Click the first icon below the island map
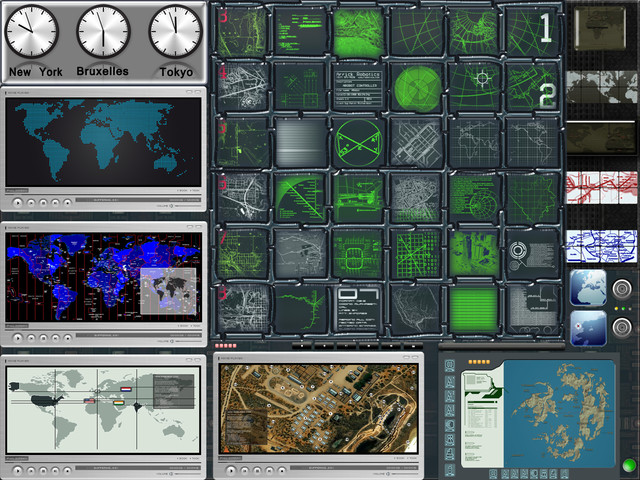 (493, 474)
